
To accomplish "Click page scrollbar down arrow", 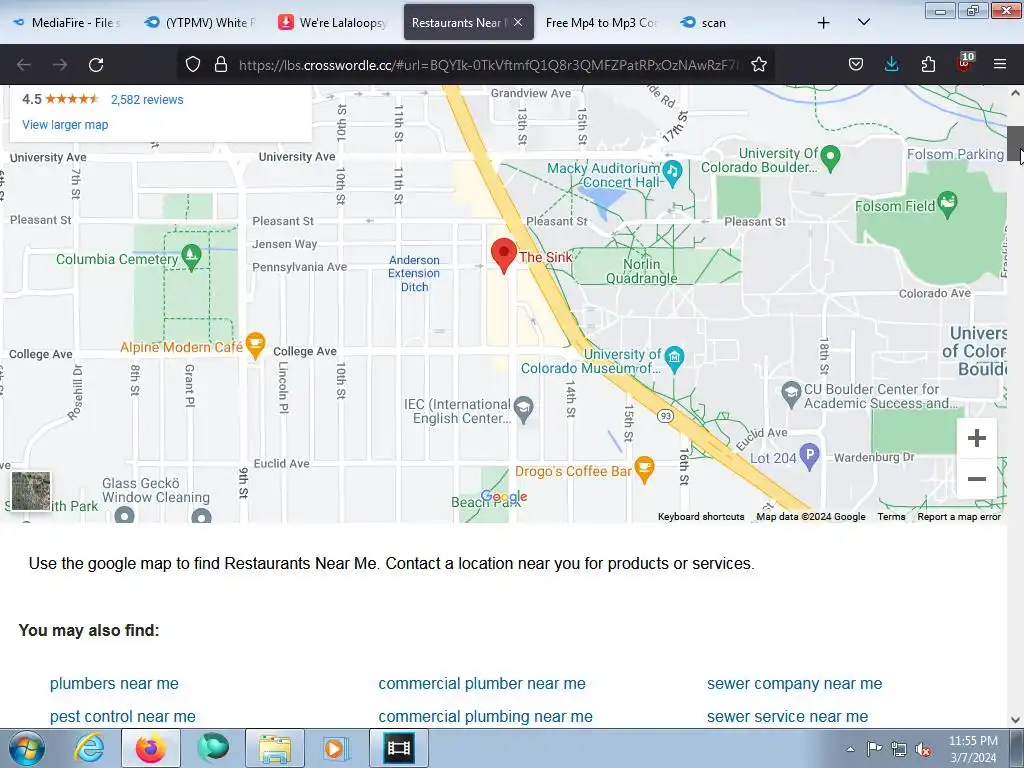I will (x=1015, y=720).
